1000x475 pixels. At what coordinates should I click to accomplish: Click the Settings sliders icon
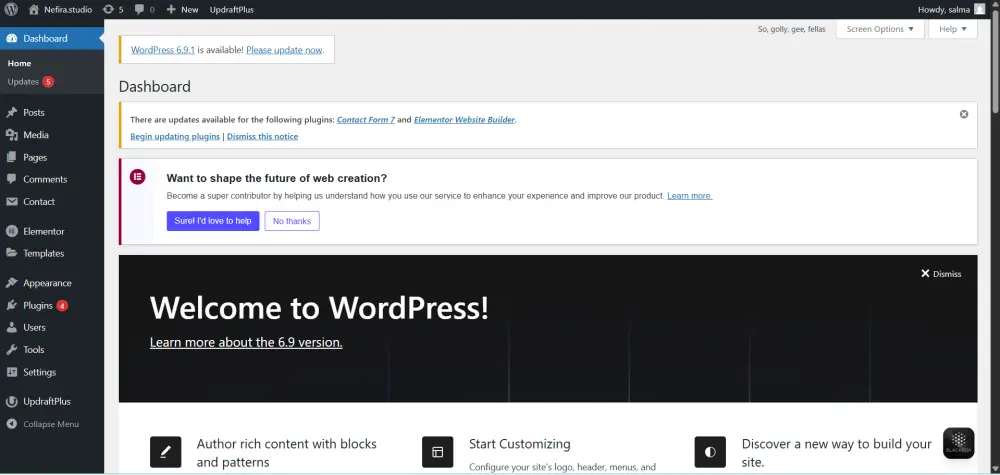pyautogui.click(x=11, y=372)
